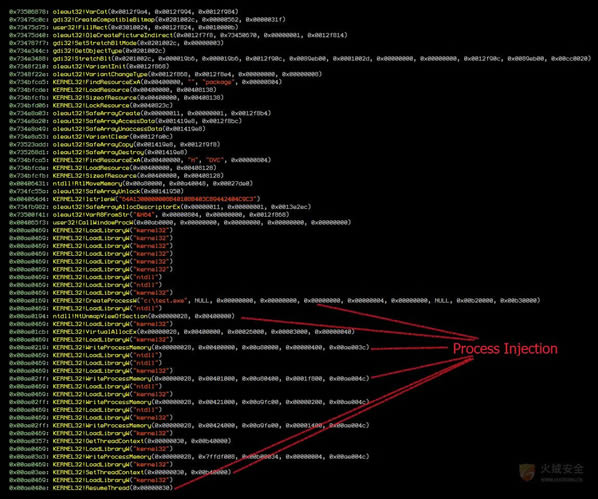Select the GetThreadContext call line
Viewport: 598px width, 499px height.
click(x=120, y=441)
